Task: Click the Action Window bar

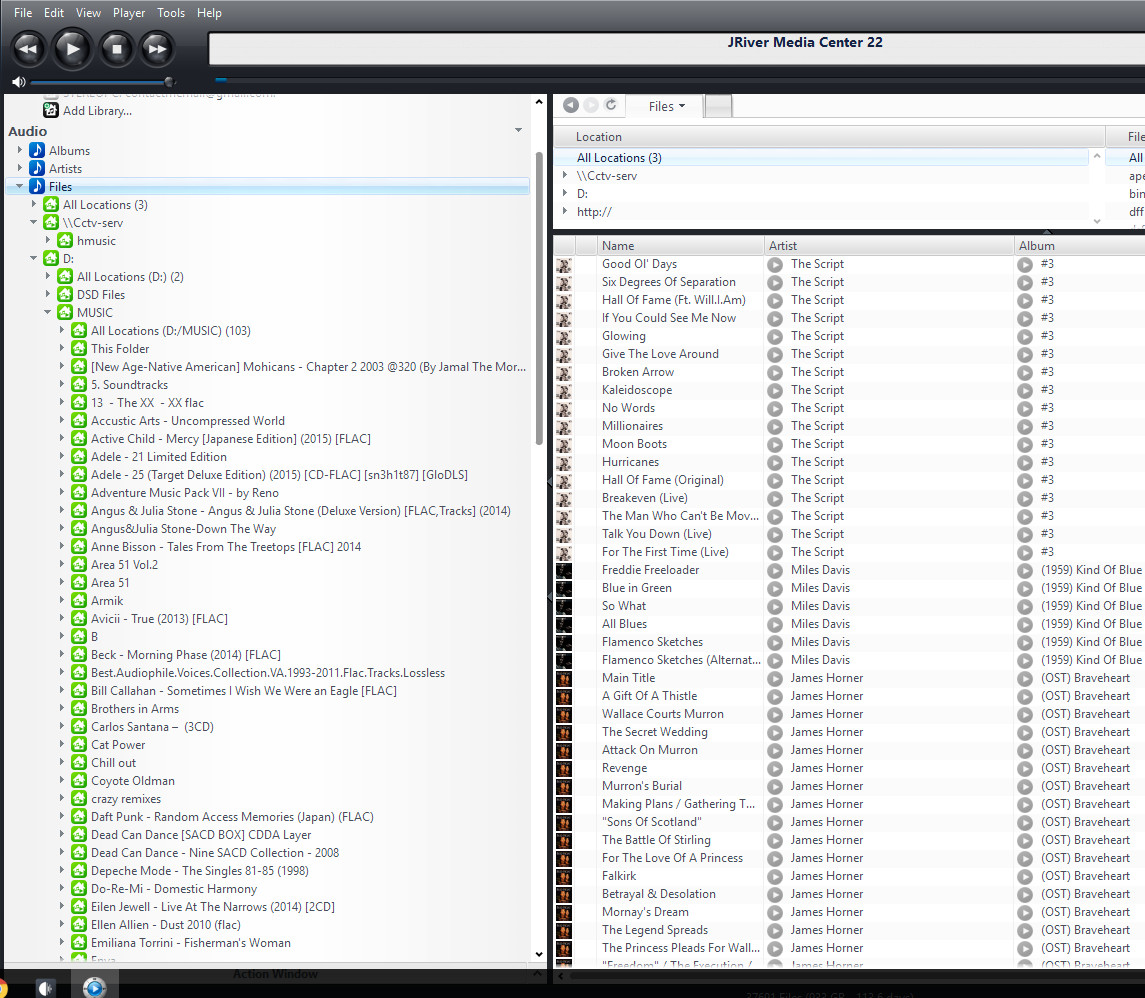Action: click(275, 974)
